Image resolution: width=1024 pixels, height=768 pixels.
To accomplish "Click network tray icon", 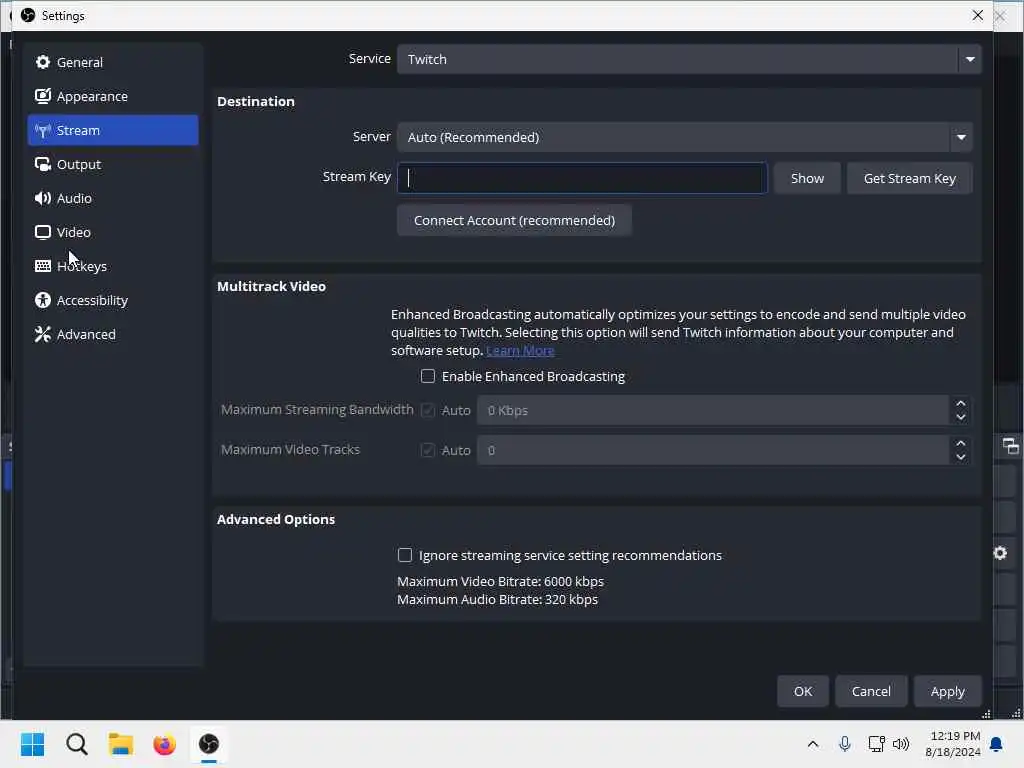I will coord(876,744).
